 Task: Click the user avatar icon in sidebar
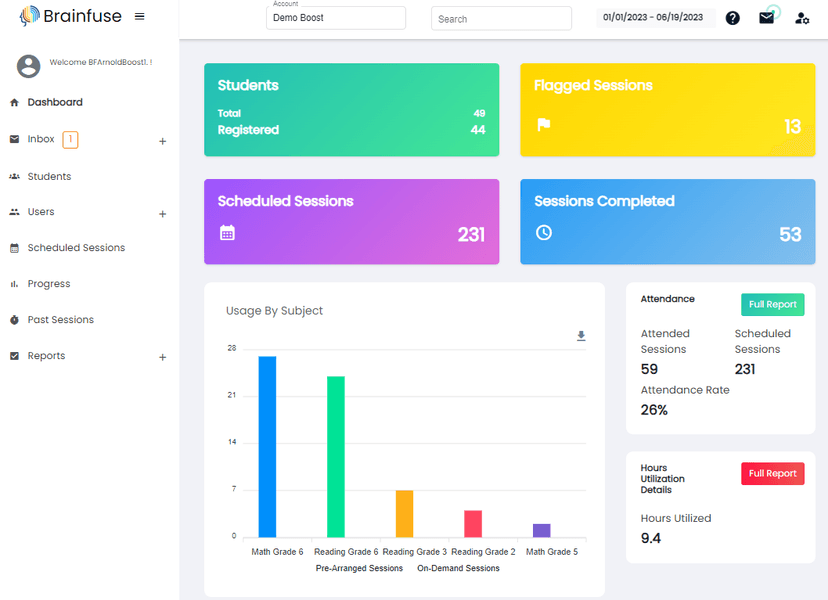click(29, 66)
